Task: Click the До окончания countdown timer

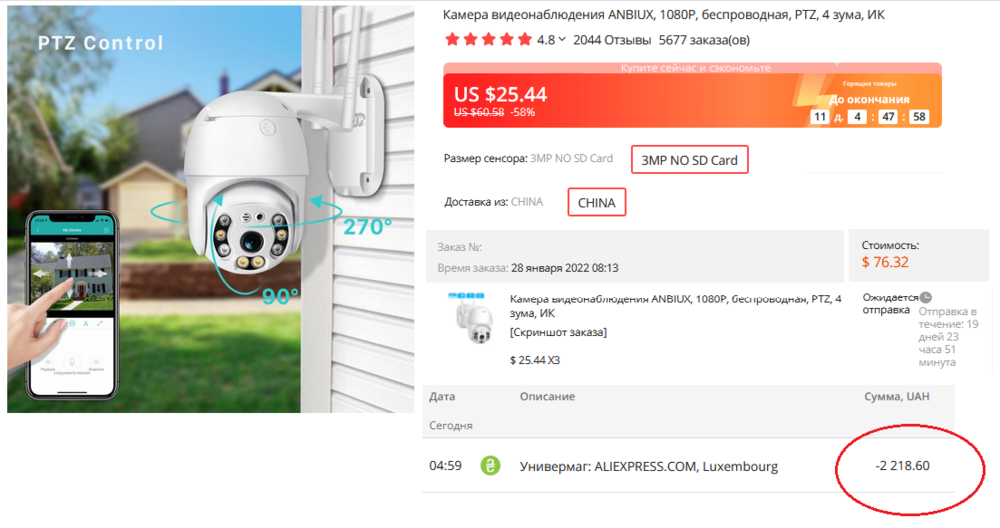Action: [868, 117]
